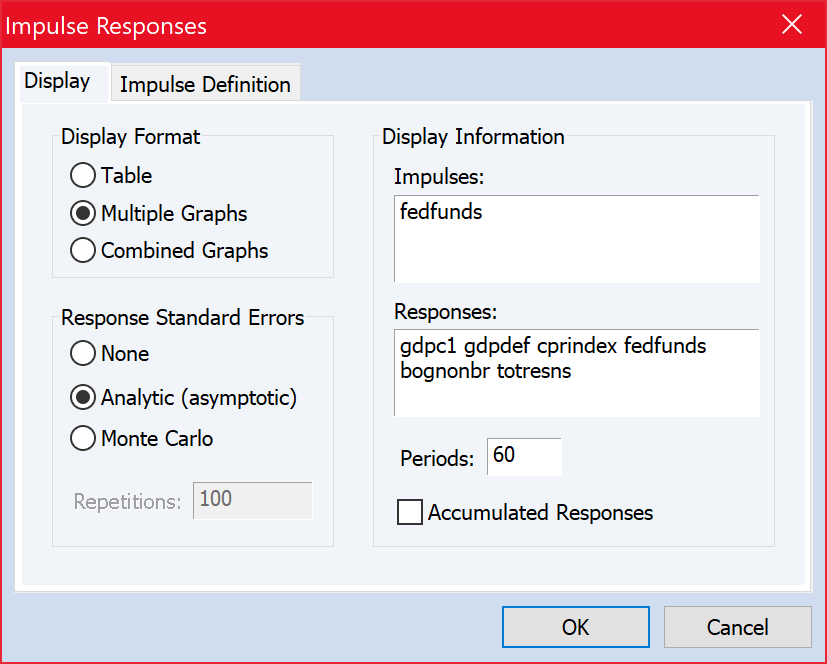This screenshot has height=664, width=827.
Task: Switch to the Display tab
Action: pos(57,82)
